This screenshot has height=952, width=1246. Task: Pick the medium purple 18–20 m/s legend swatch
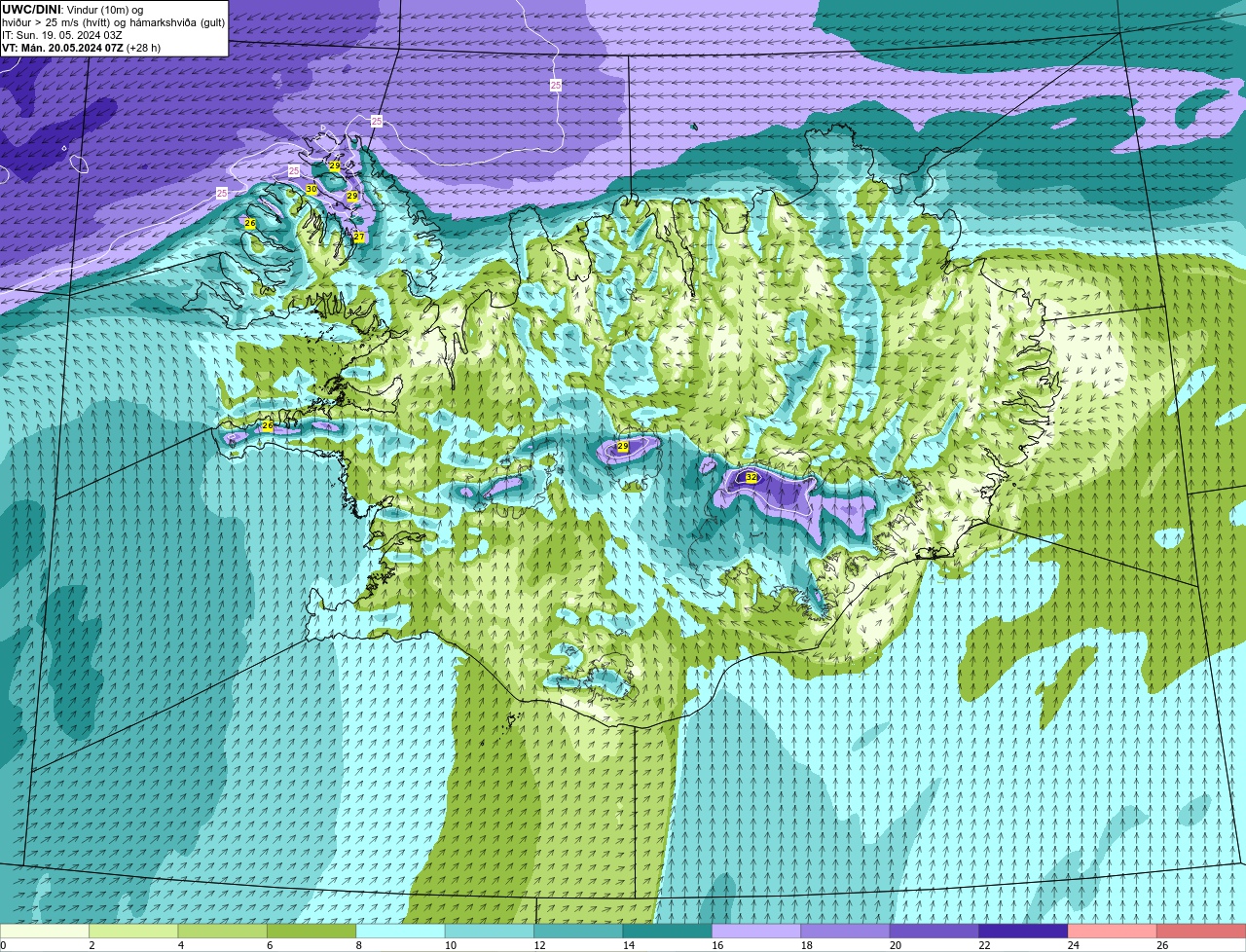[x=845, y=932]
